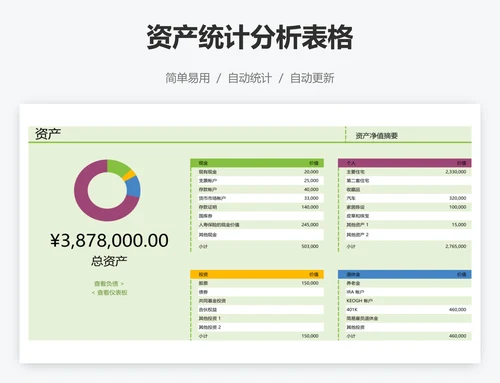This screenshot has height=383, width=500.
Task: Select the KEOGH 帐户 row label
Action: pyautogui.click(x=359, y=301)
